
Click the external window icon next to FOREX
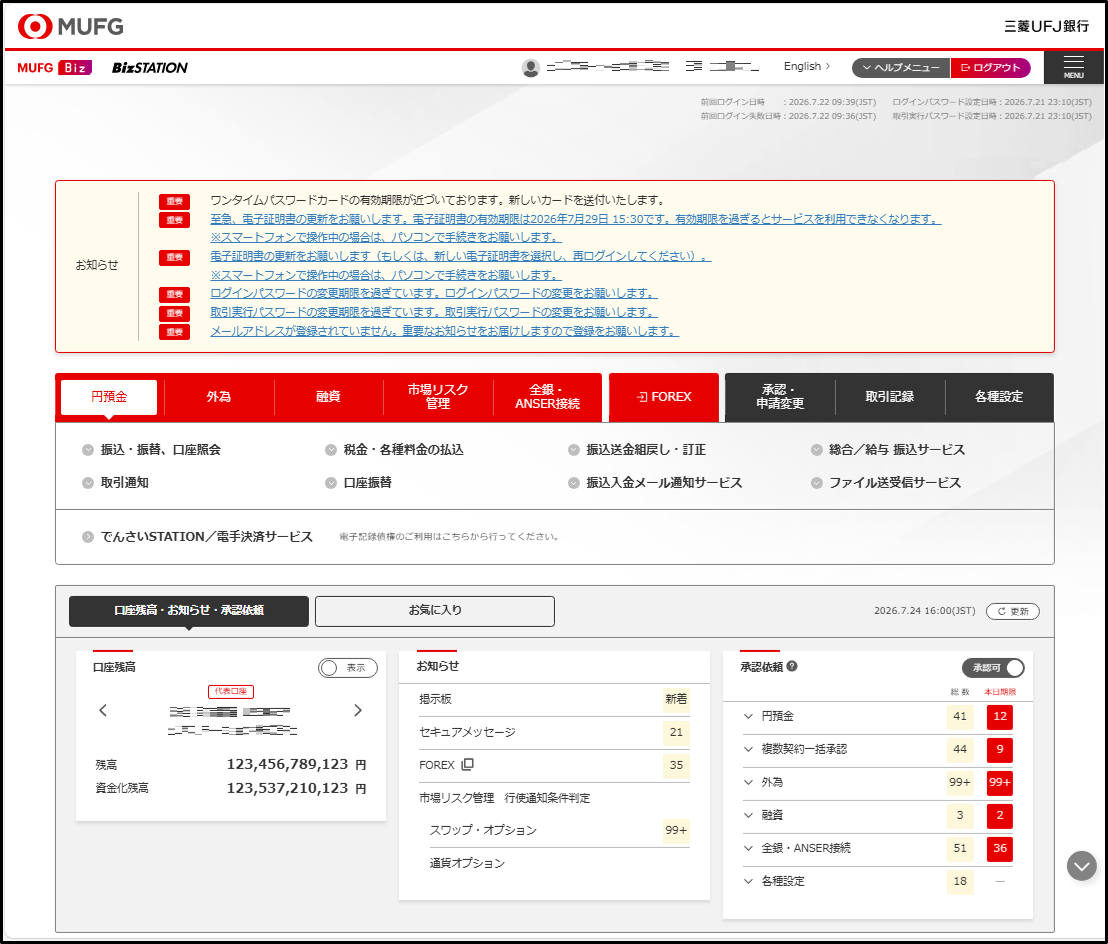pos(467,765)
